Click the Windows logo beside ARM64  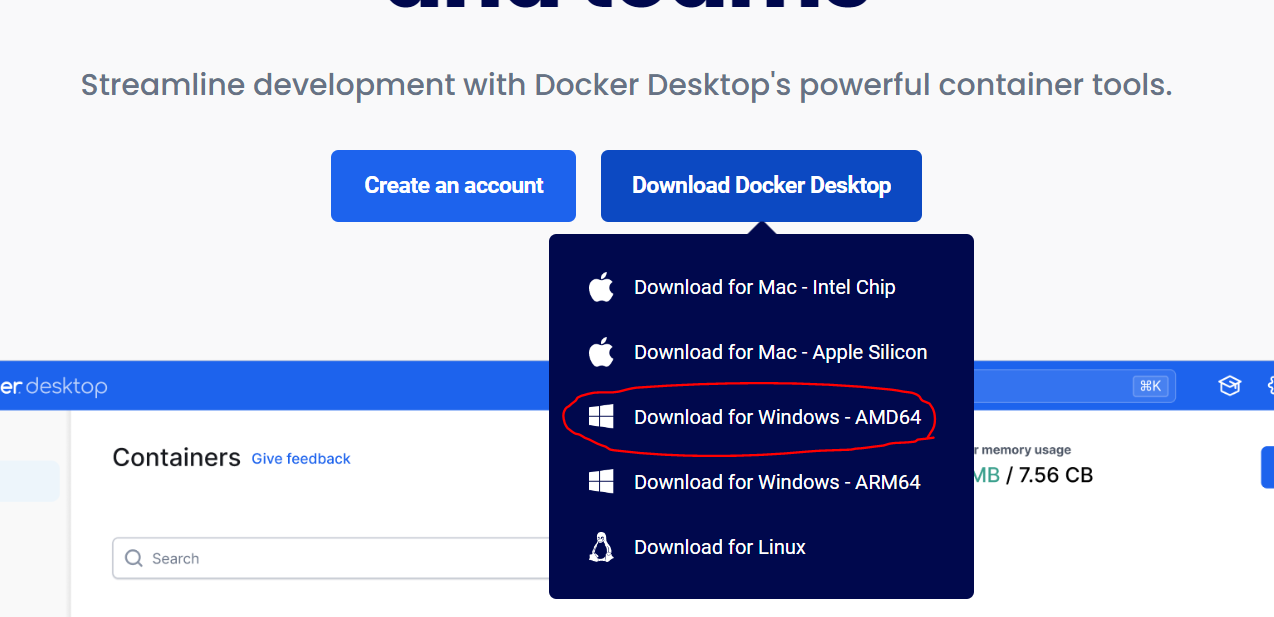click(x=601, y=483)
